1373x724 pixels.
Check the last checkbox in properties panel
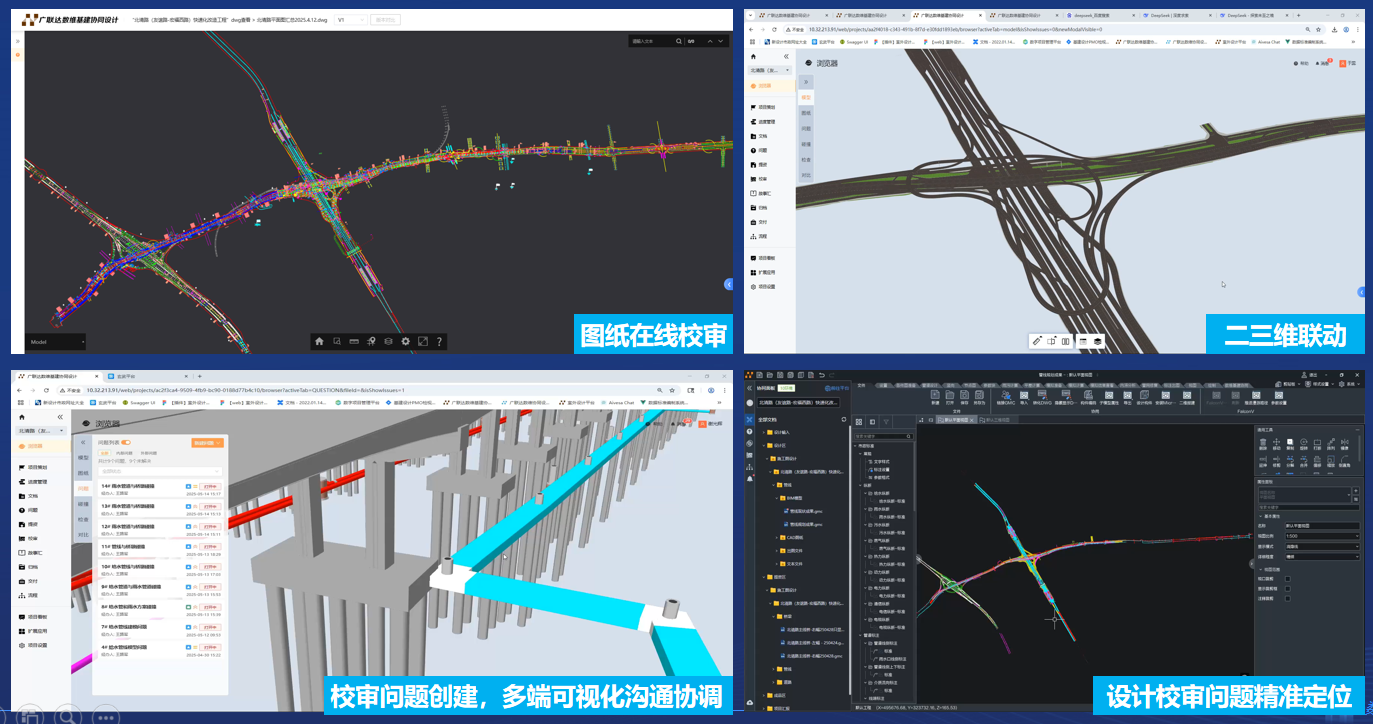1287,598
